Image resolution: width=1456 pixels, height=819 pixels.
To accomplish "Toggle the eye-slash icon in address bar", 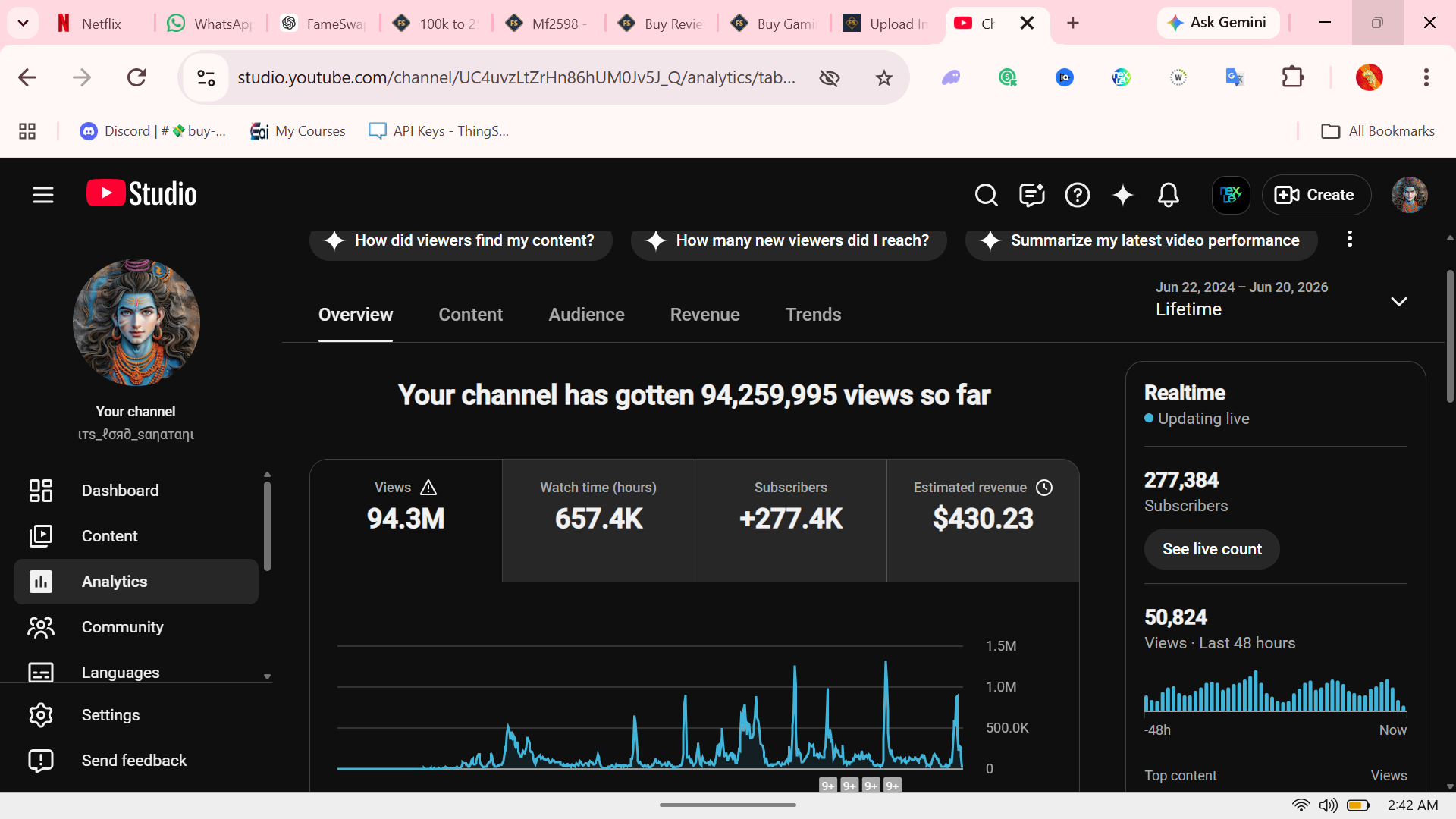I will [830, 77].
